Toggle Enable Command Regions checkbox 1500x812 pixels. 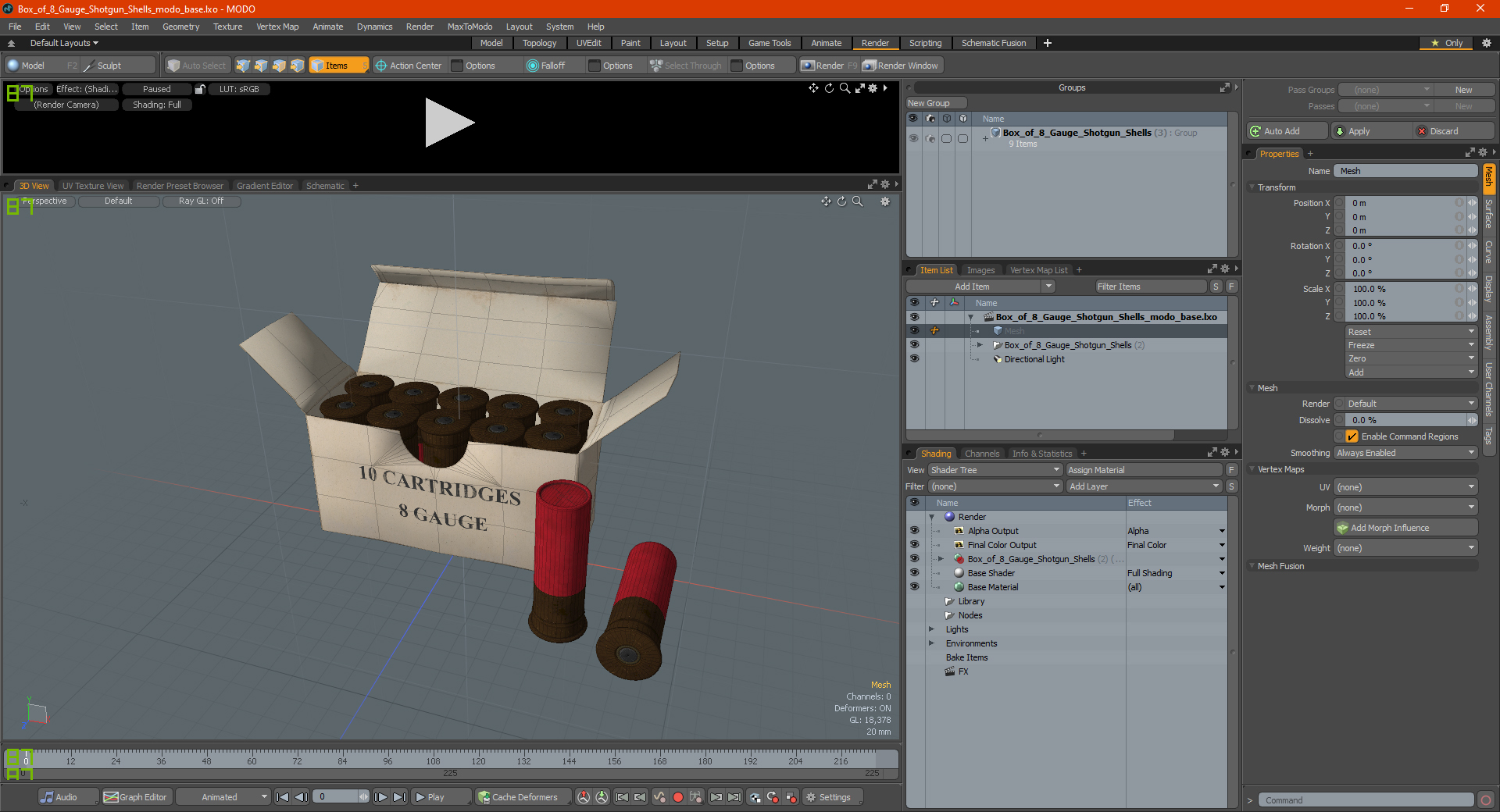[x=1352, y=436]
